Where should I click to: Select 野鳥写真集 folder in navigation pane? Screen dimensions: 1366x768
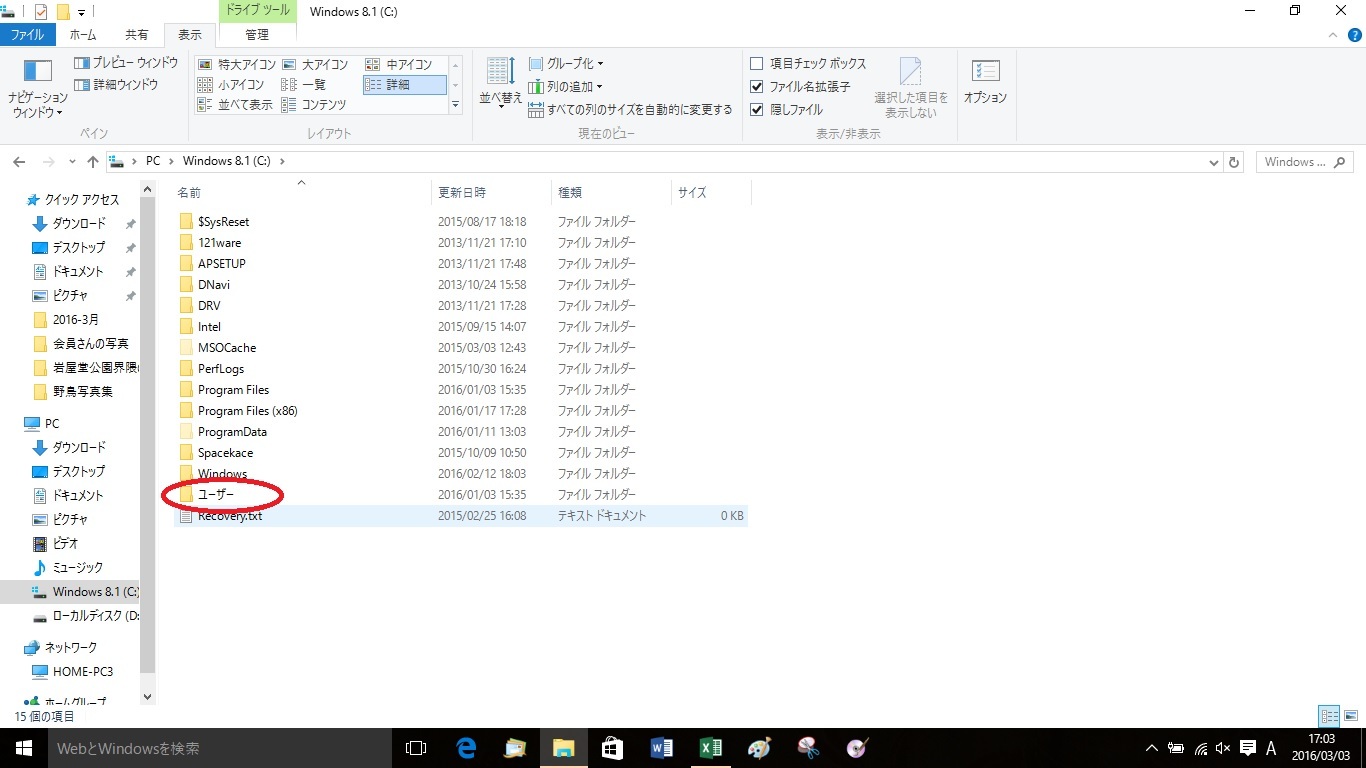click(72, 392)
